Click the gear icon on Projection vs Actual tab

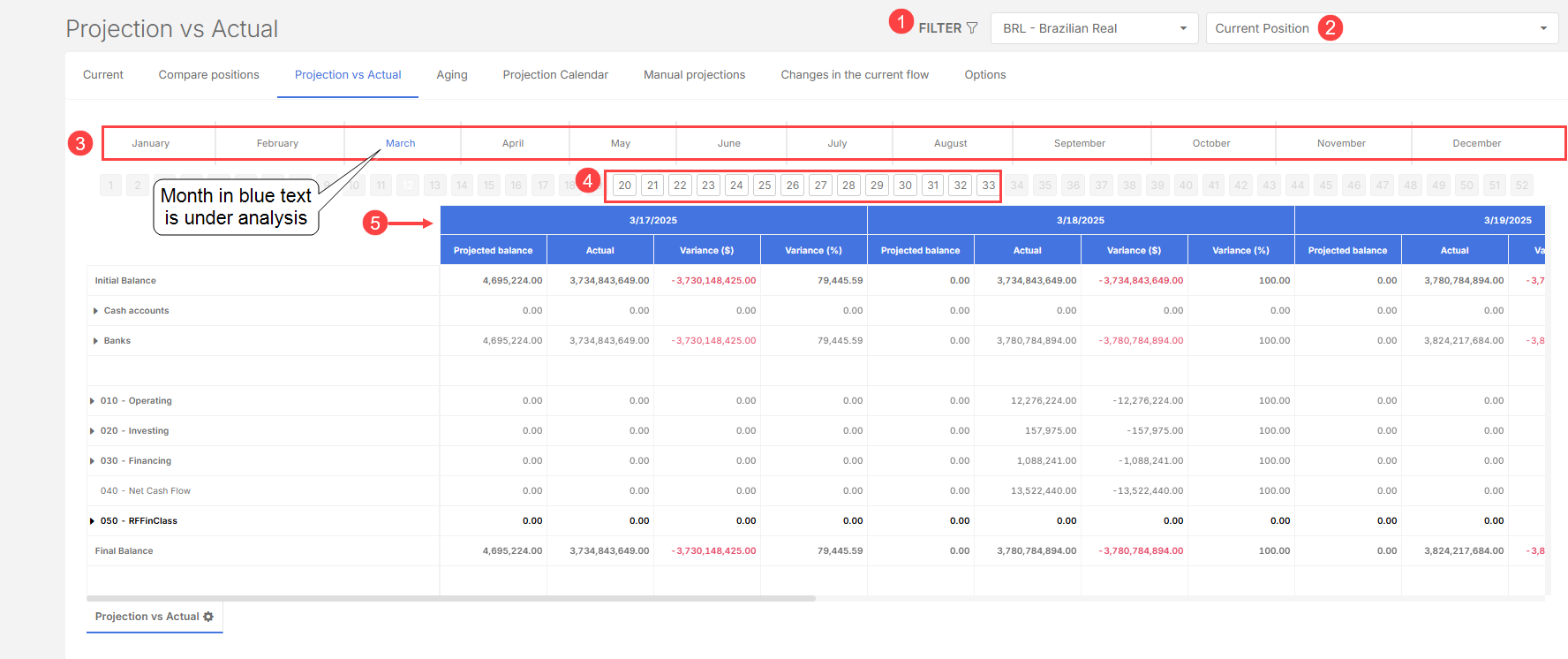tap(208, 617)
